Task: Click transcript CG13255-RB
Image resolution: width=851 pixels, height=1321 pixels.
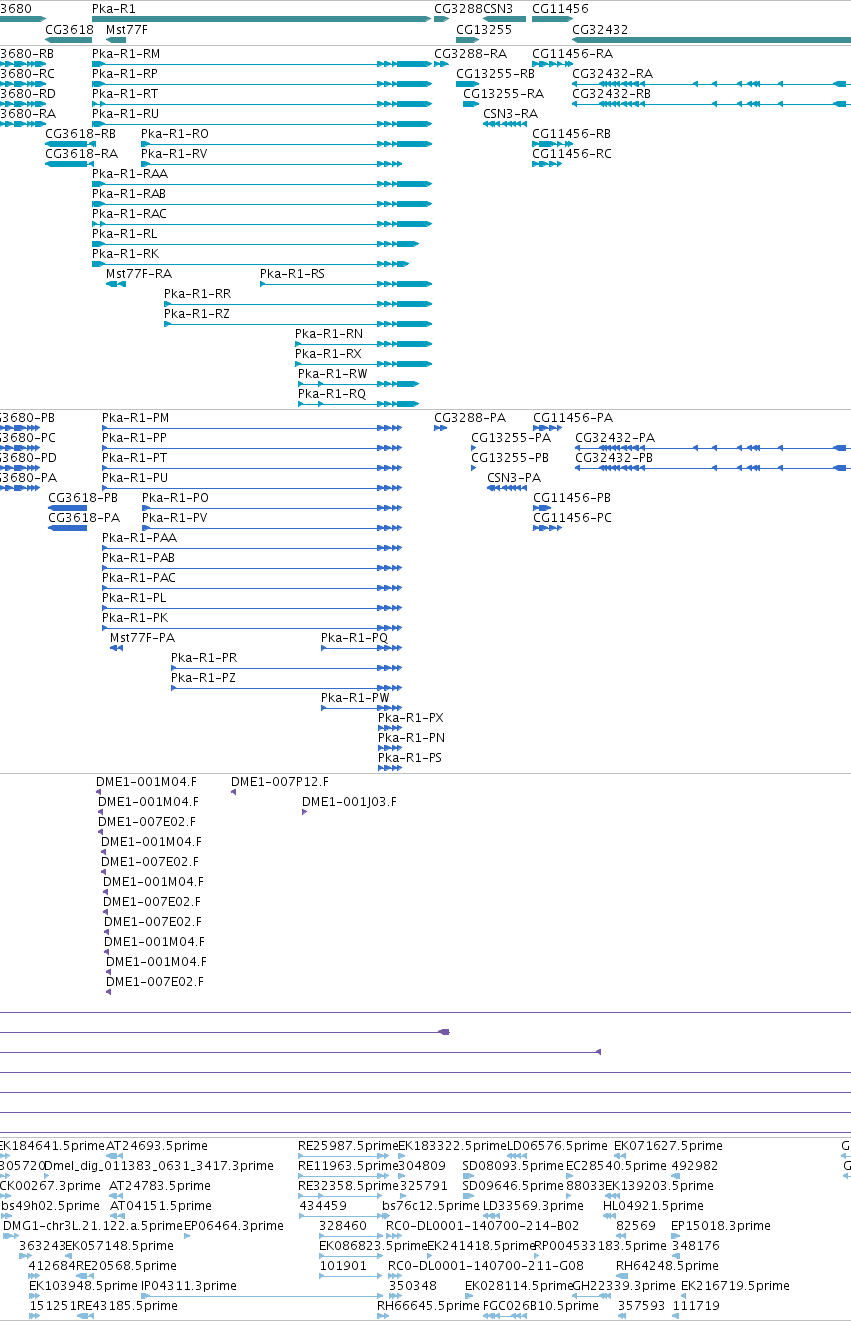Action: click(x=496, y=74)
